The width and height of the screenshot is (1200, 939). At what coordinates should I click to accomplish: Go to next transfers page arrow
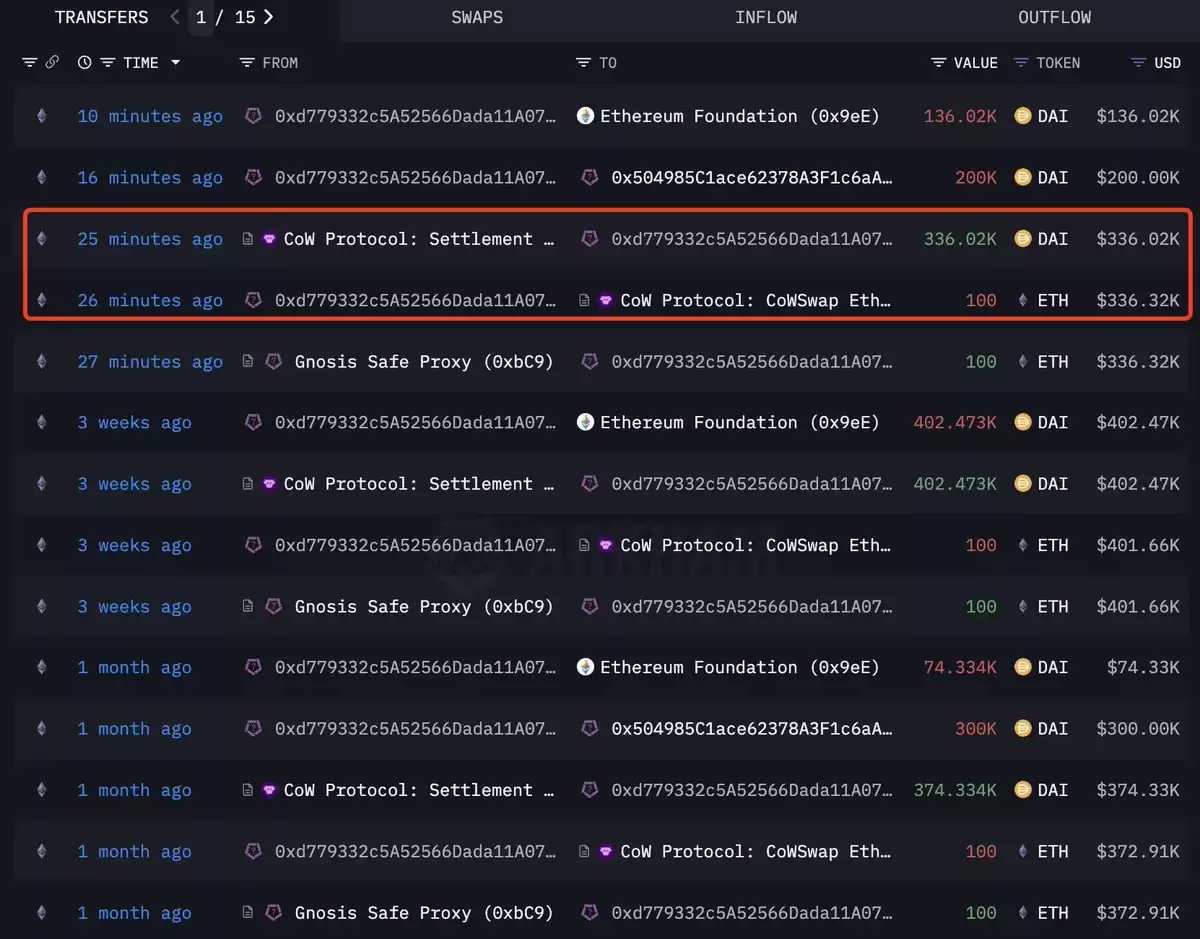click(x=268, y=17)
